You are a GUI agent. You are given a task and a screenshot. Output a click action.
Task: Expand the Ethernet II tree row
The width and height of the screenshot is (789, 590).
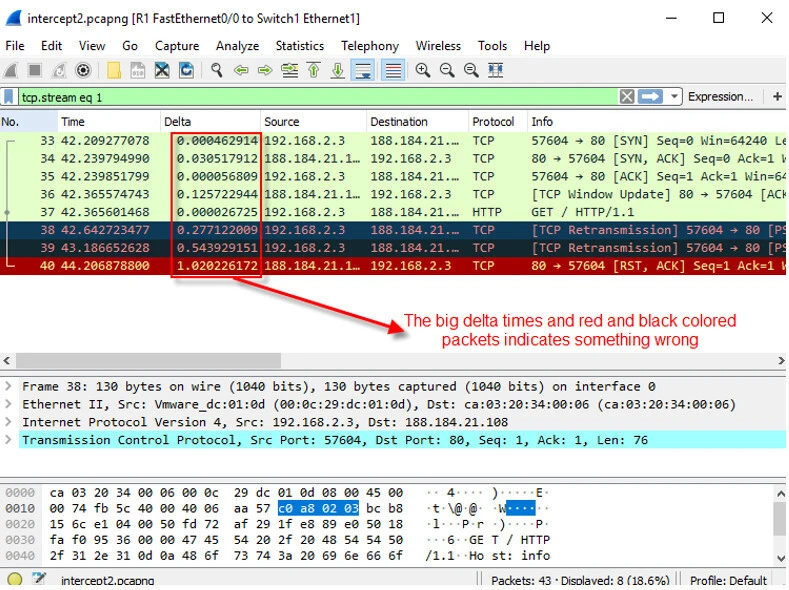coord(10,404)
